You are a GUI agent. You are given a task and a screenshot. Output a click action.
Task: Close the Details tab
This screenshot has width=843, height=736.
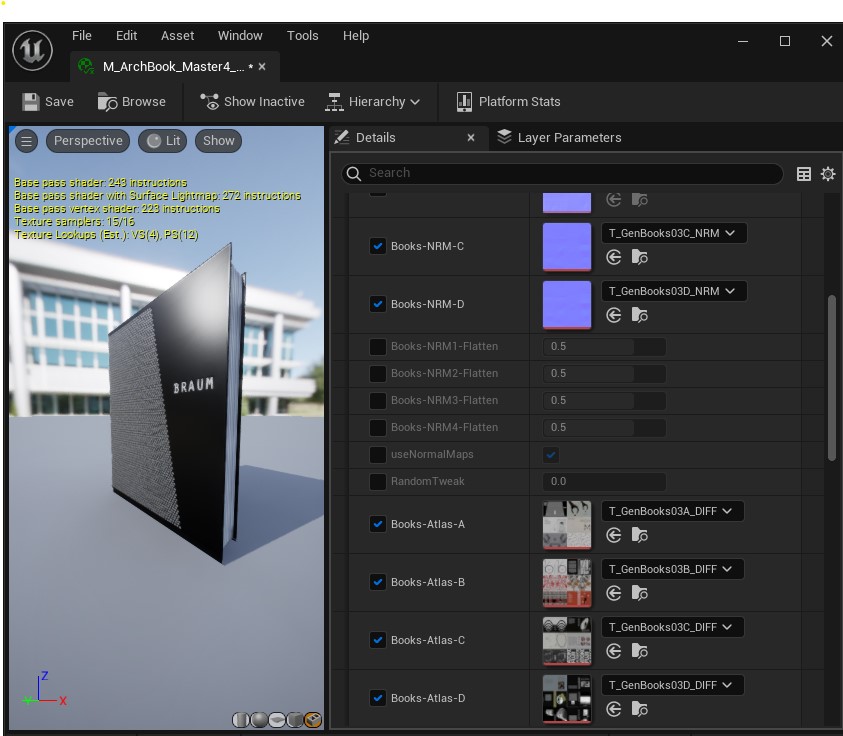pyautogui.click(x=471, y=138)
